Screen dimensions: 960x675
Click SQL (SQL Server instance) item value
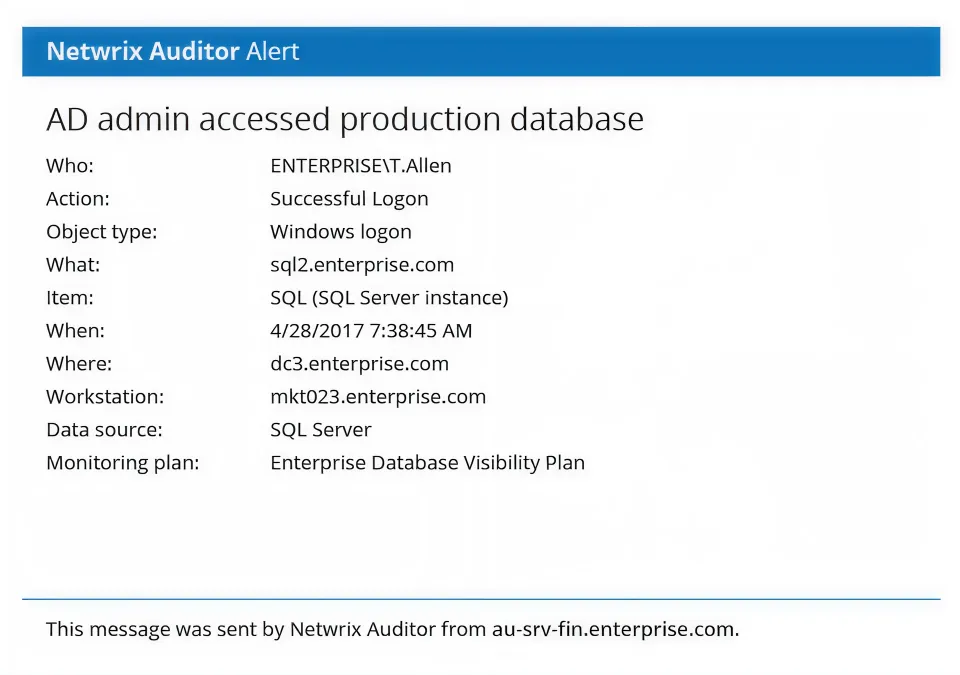click(x=389, y=298)
